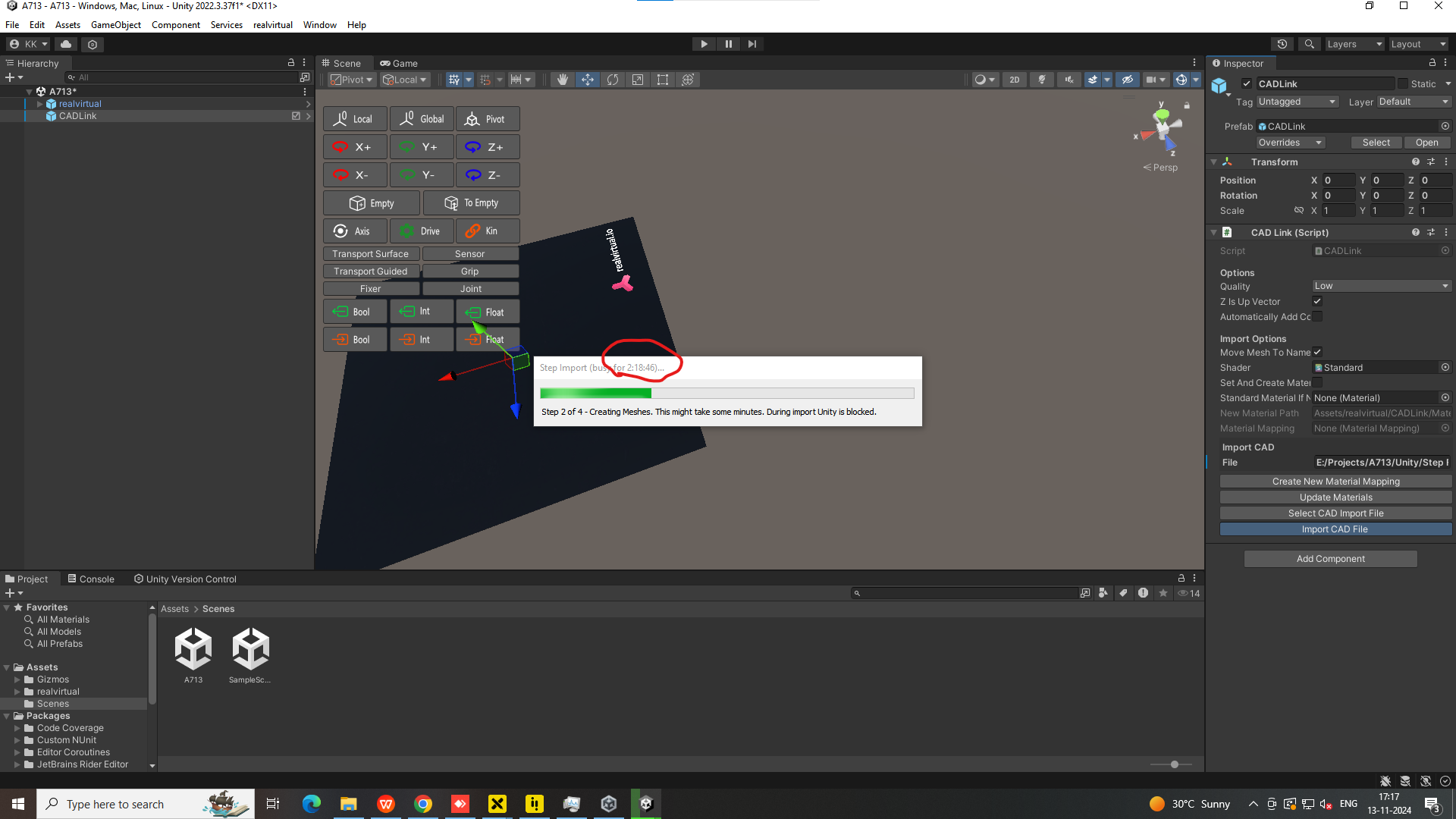This screenshot has width=1456, height=819.
Task: Click the Position X input field
Action: [1338, 180]
